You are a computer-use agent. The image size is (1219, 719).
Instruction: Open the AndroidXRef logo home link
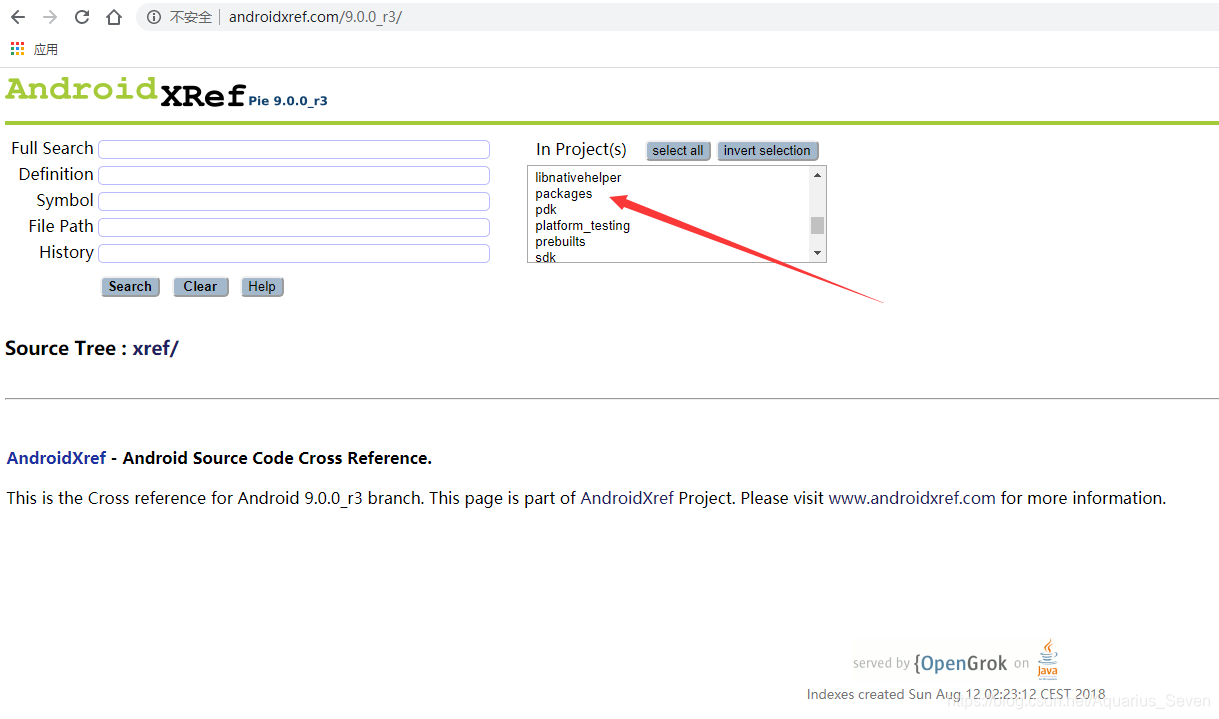[x=126, y=91]
